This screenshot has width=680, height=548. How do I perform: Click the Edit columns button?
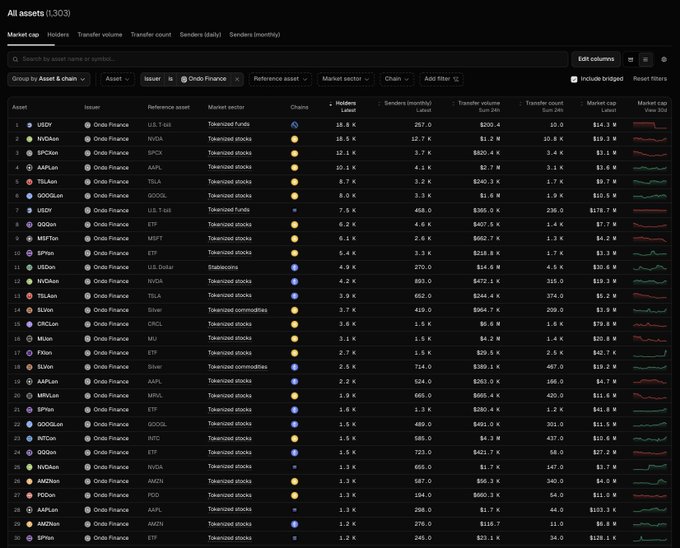[x=596, y=59]
